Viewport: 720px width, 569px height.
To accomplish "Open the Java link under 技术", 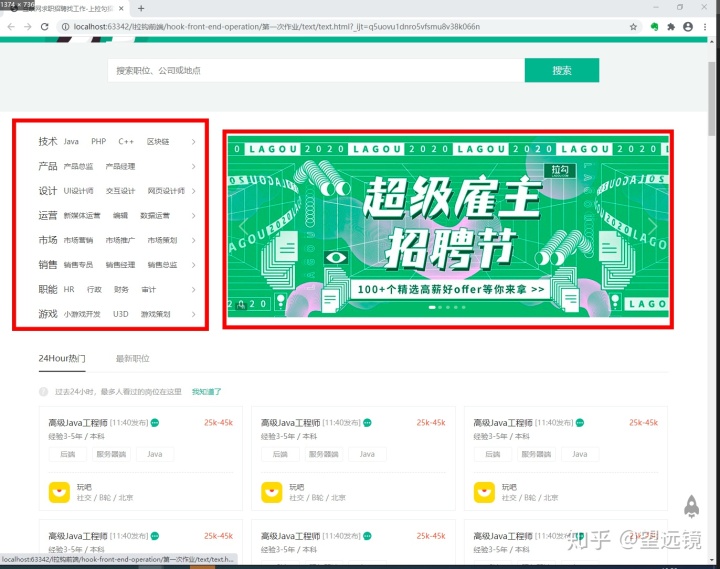I will tap(71, 141).
